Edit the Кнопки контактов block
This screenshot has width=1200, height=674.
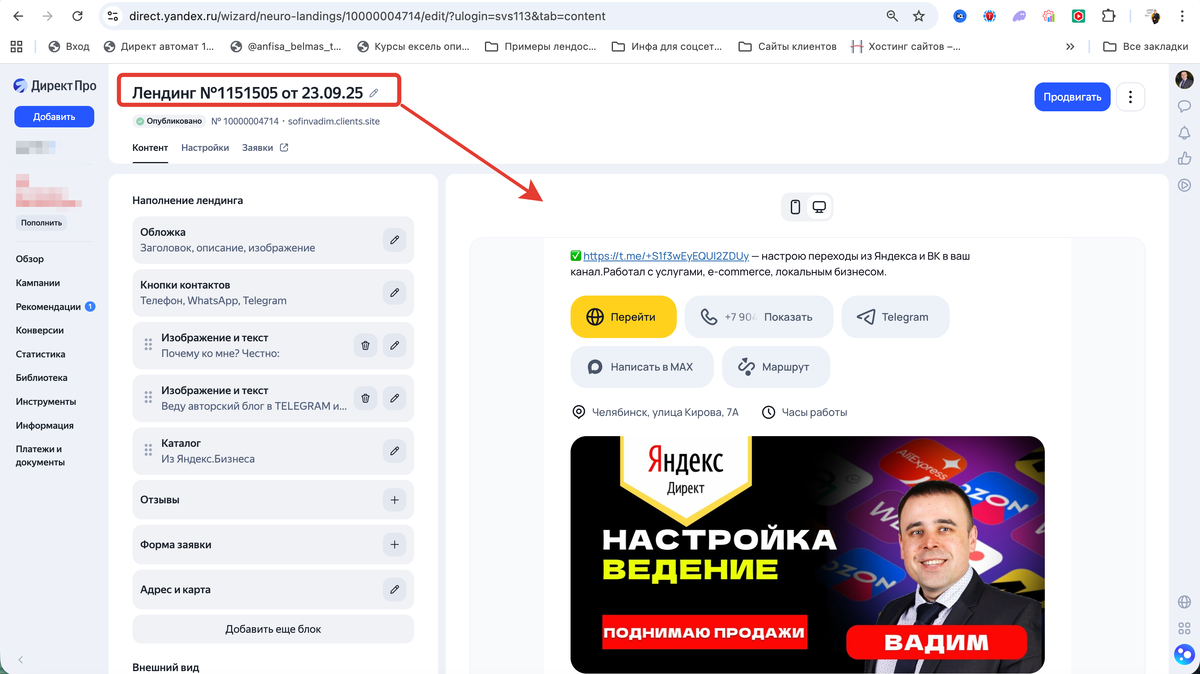pyautogui.click(x=395, y=293)
